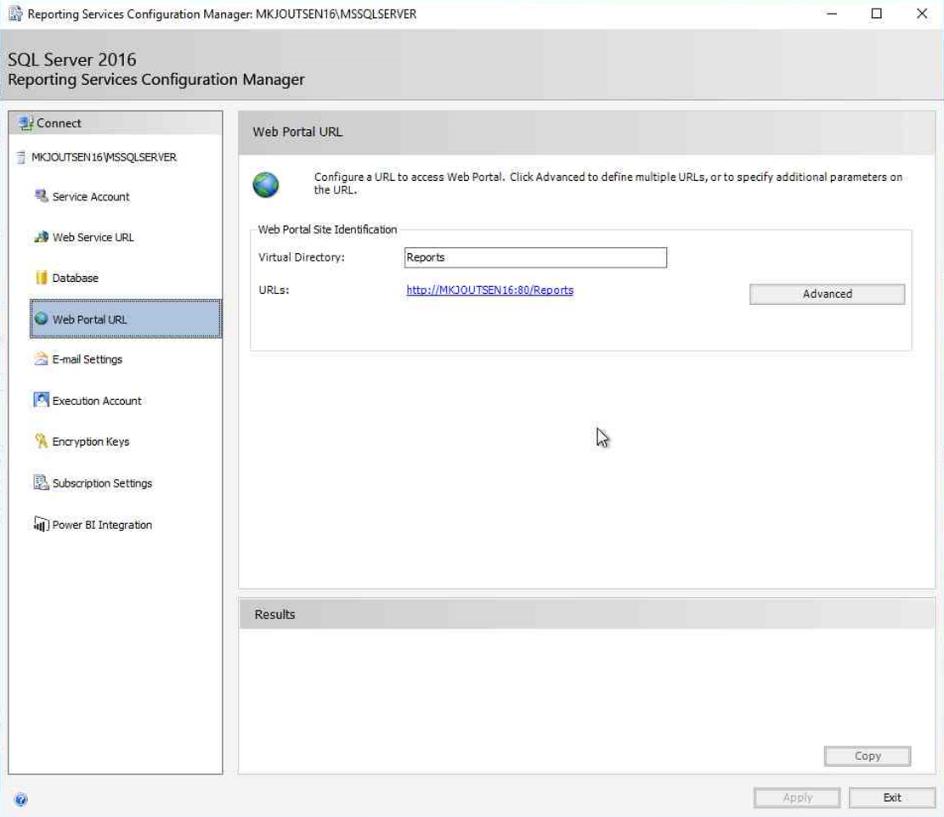The height and width of the screenshot is (817, 944).
Task: Open the Encryption Keys page
Action: coord(91,442)
